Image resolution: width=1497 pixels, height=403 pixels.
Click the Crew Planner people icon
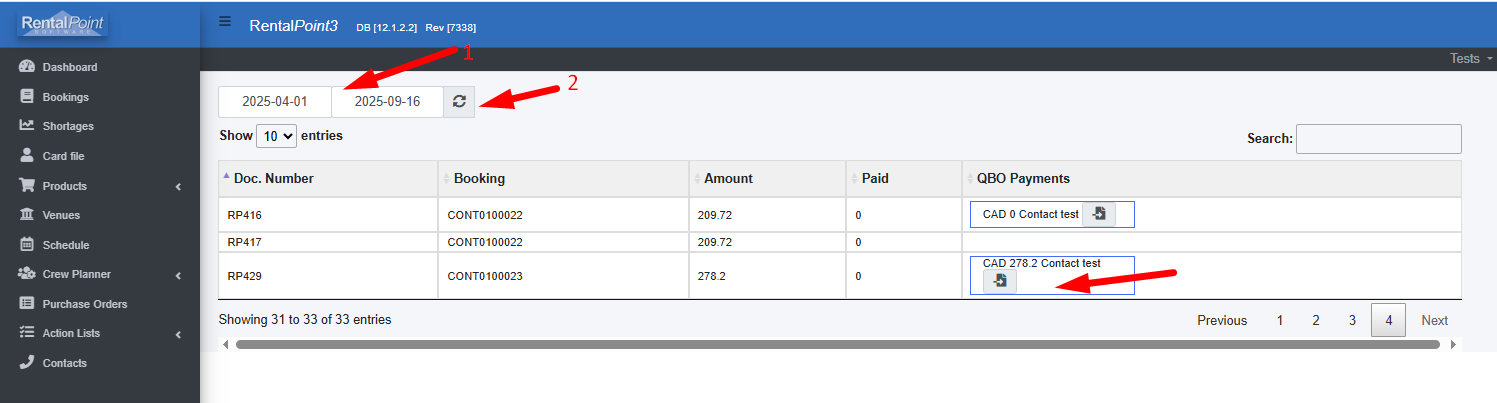[27, 274]
